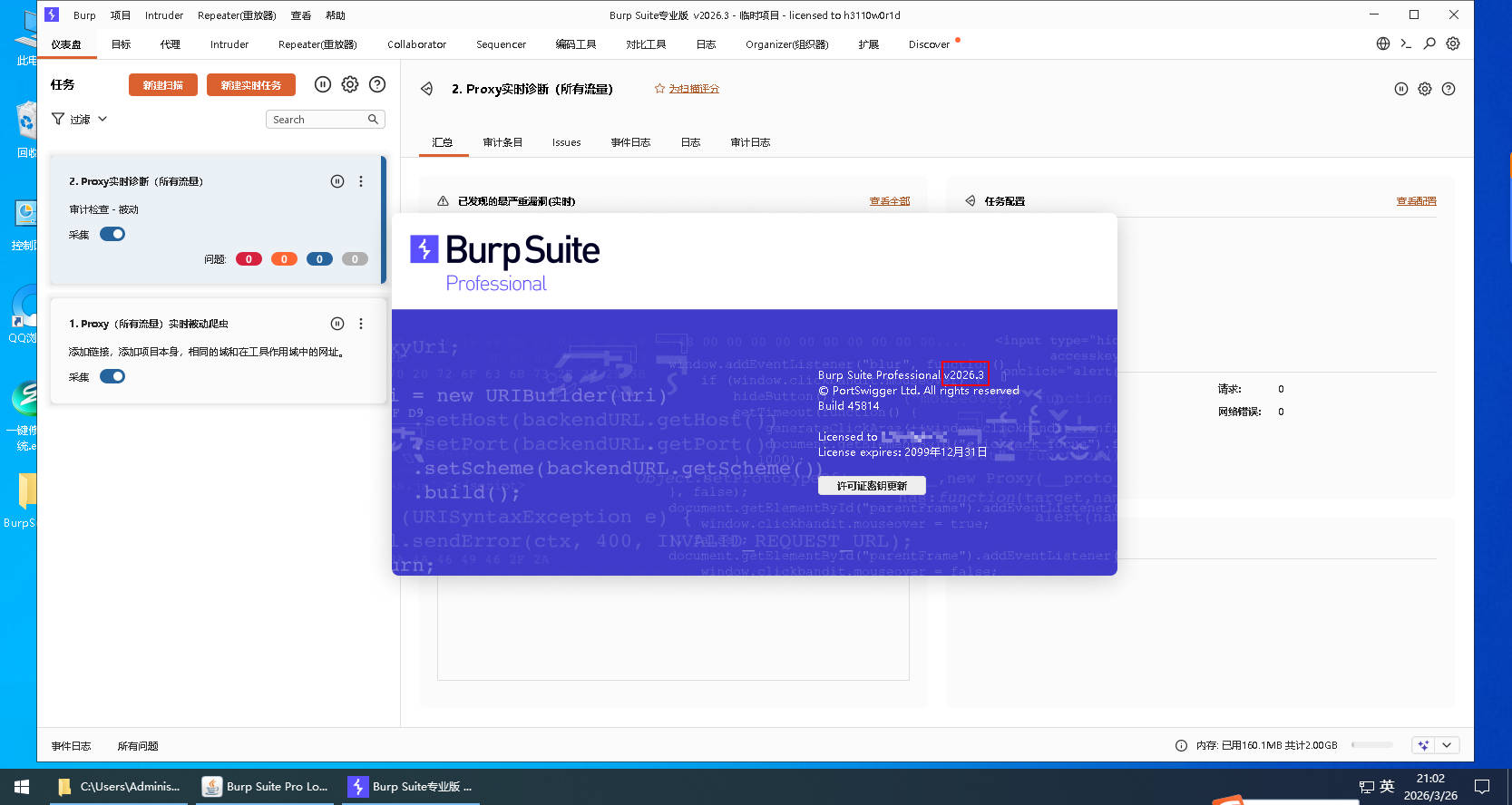Viewport: 1512px width, 805px height.
Task: Pause all tasks using the task panel pause icon
Action: tap(322, 84)
